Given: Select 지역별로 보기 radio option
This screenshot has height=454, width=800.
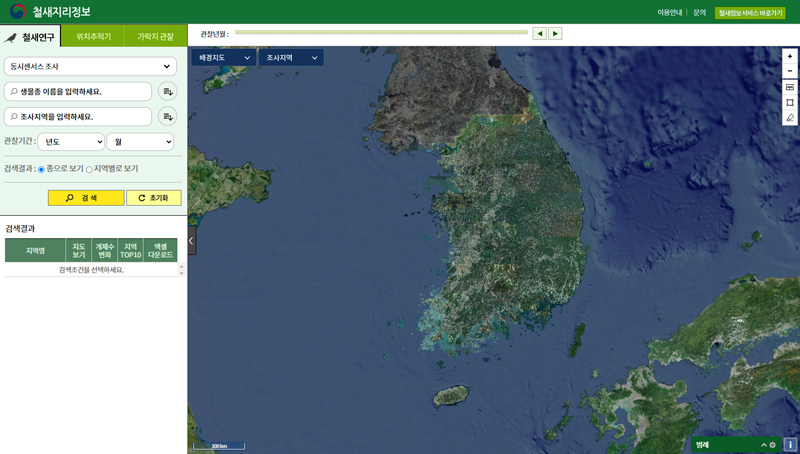Looking at the screenshot, I should point(89,169).
